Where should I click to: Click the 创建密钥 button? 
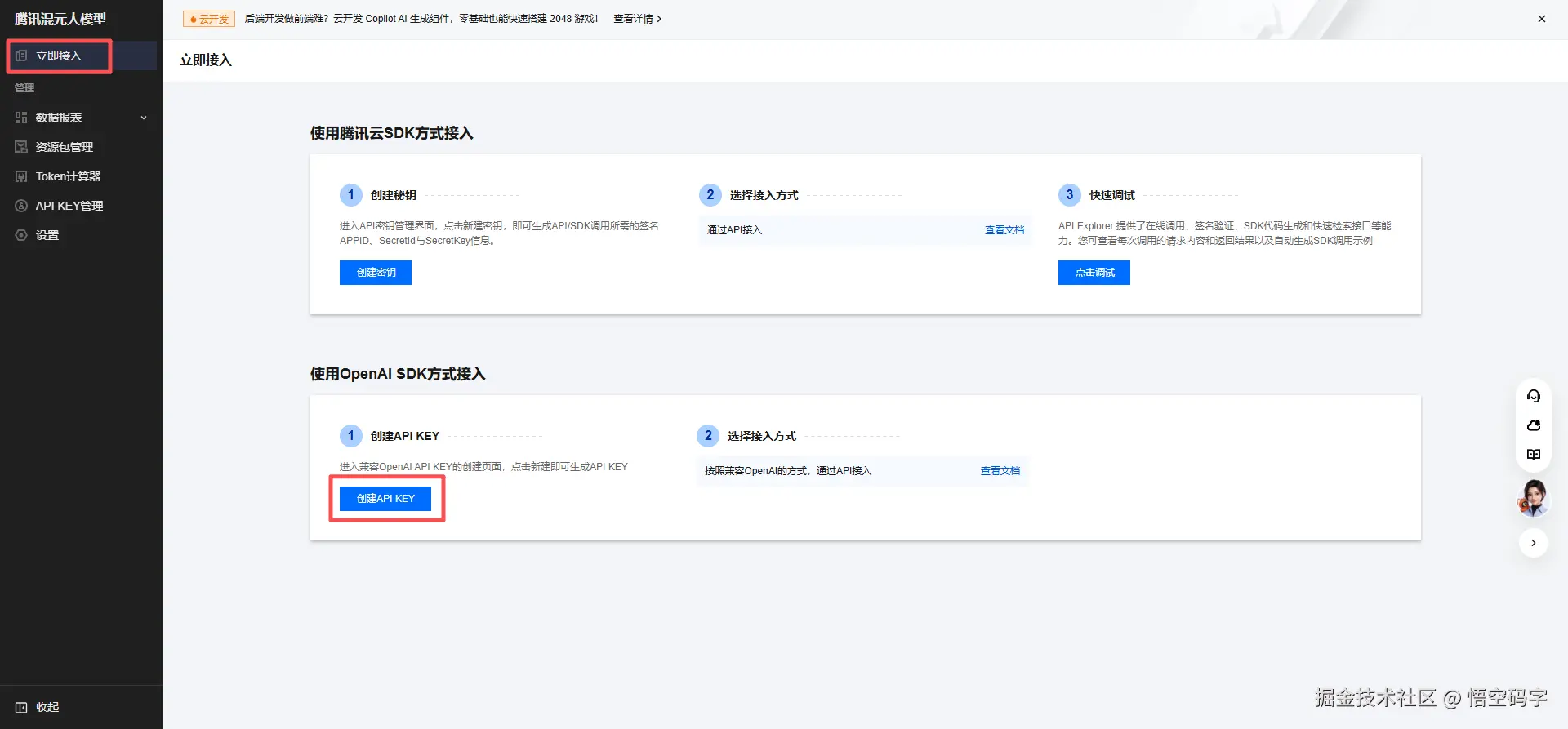pyautogui.click(x=376, y=273)
